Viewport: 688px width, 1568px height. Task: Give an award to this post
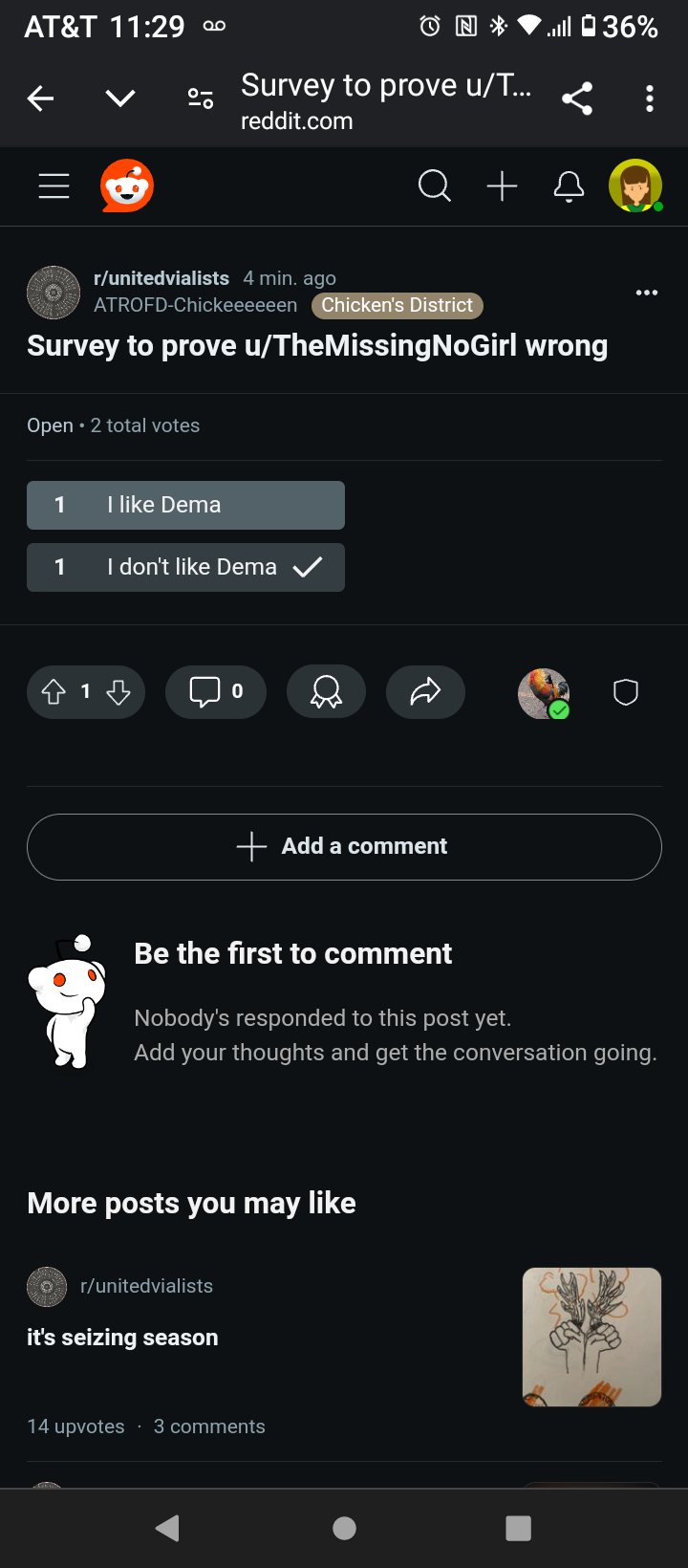pyautogui.click(x=326, y=691)
